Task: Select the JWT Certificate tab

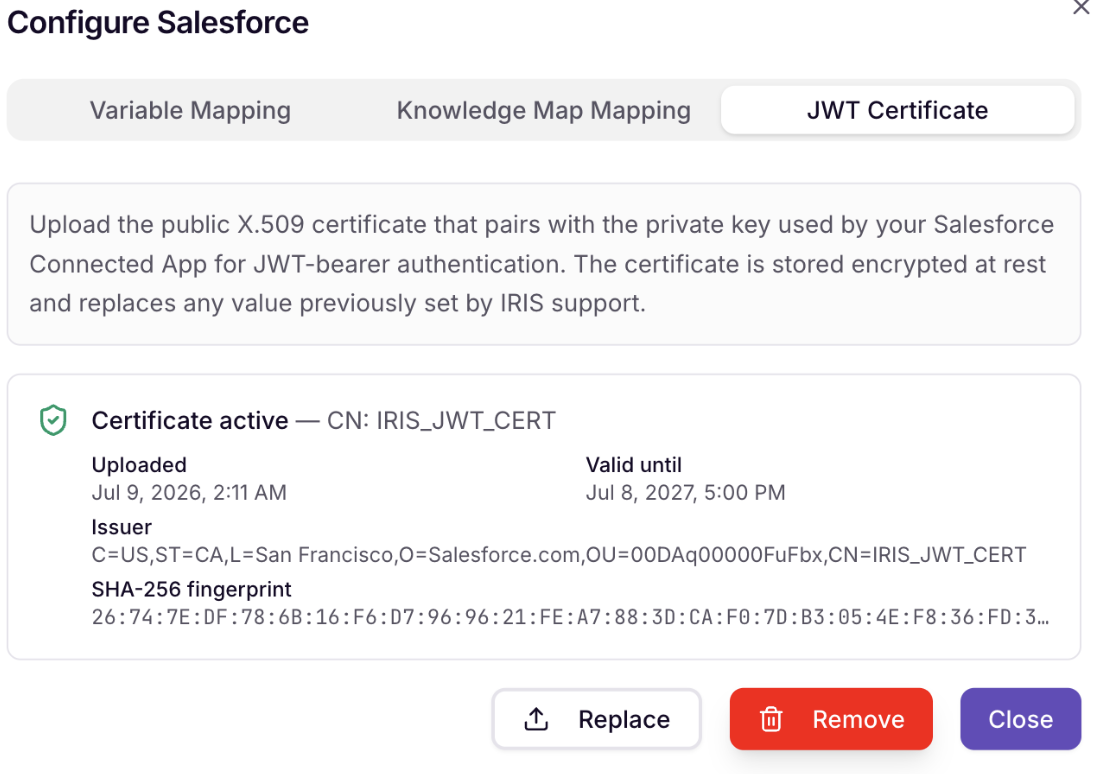Action: pyautogui.click(x=897, y=111)
